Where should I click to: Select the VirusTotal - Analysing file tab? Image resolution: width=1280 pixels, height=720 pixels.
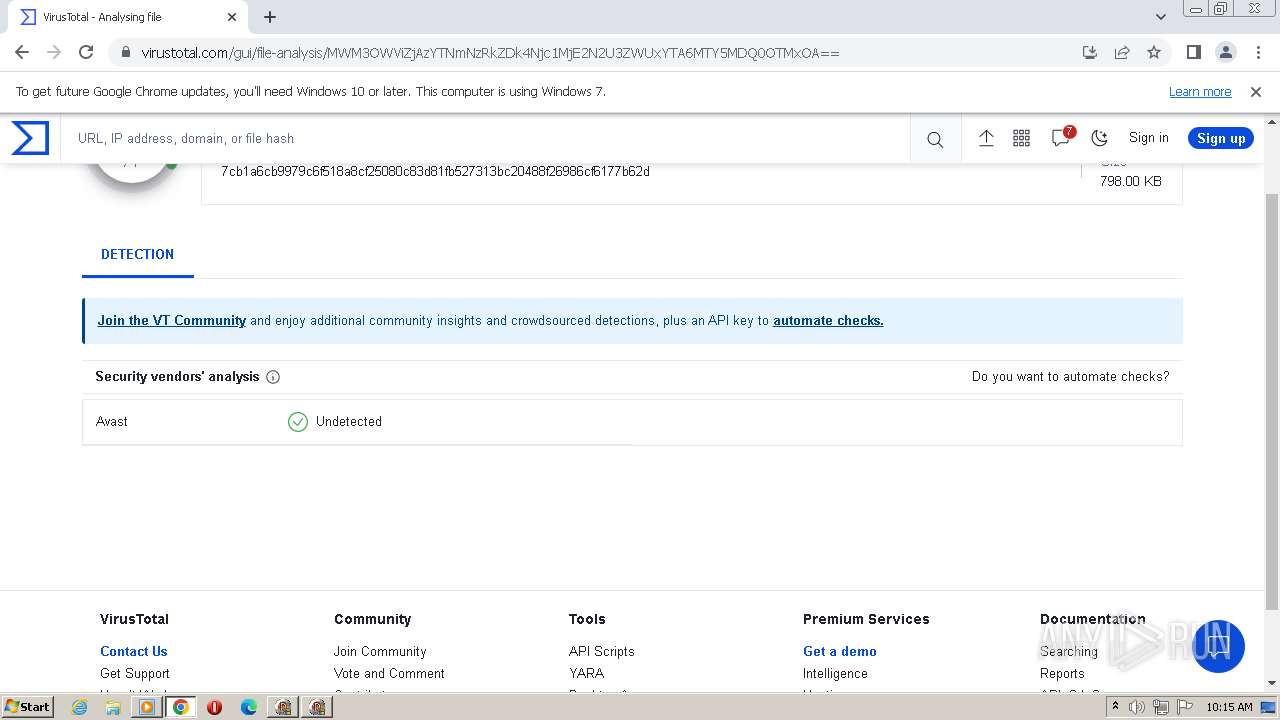127,17
